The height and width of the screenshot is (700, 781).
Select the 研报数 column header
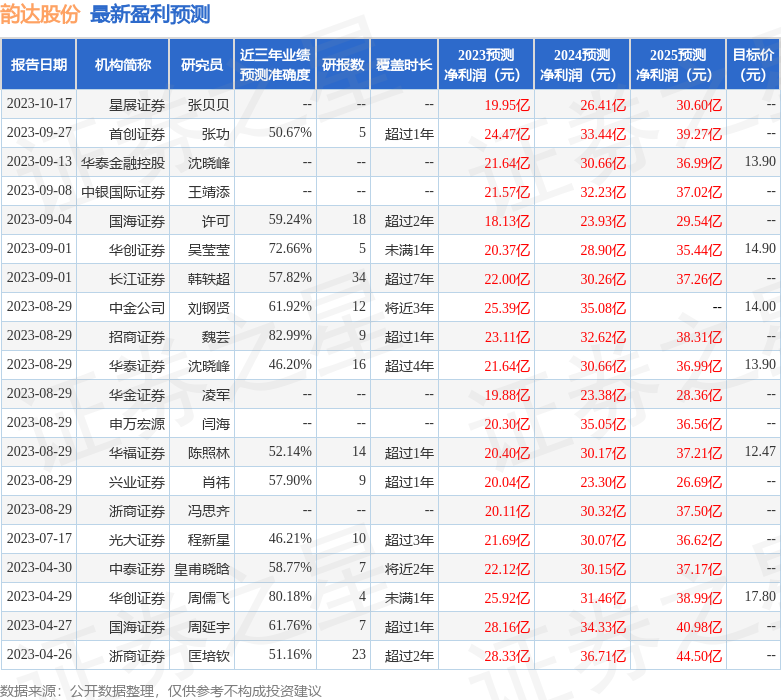coord(343,64)
